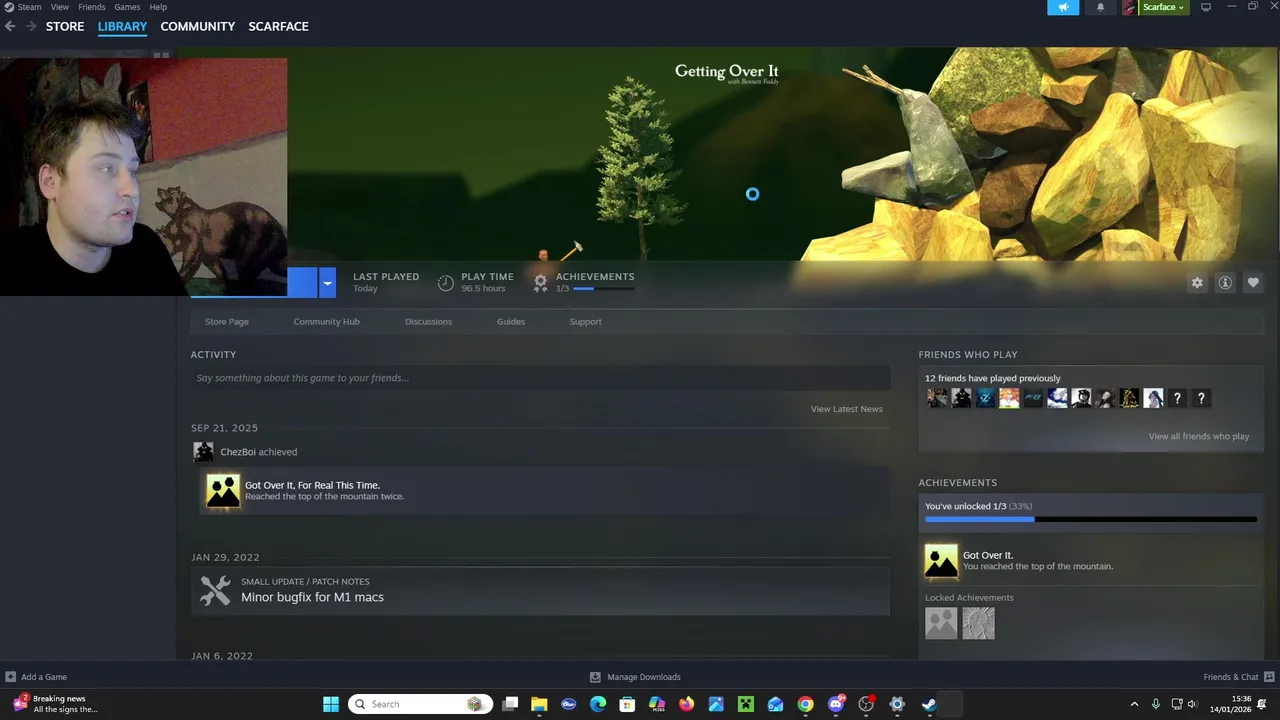Click the Manage Downloads icon
1280x720 pixels.
click(x=595, y=677)
